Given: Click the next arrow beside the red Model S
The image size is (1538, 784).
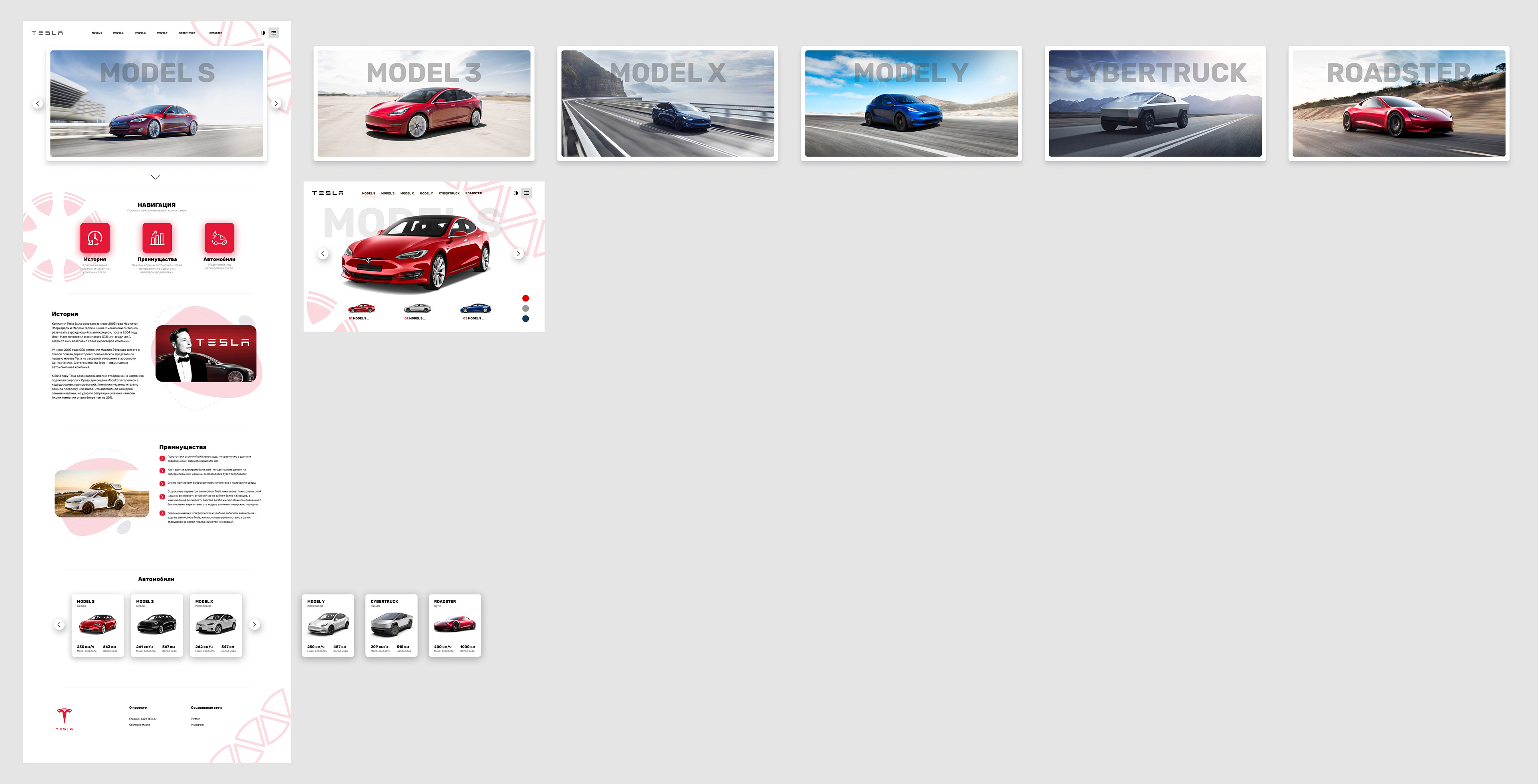Looking at the screenshot, I should click(518, 254).
